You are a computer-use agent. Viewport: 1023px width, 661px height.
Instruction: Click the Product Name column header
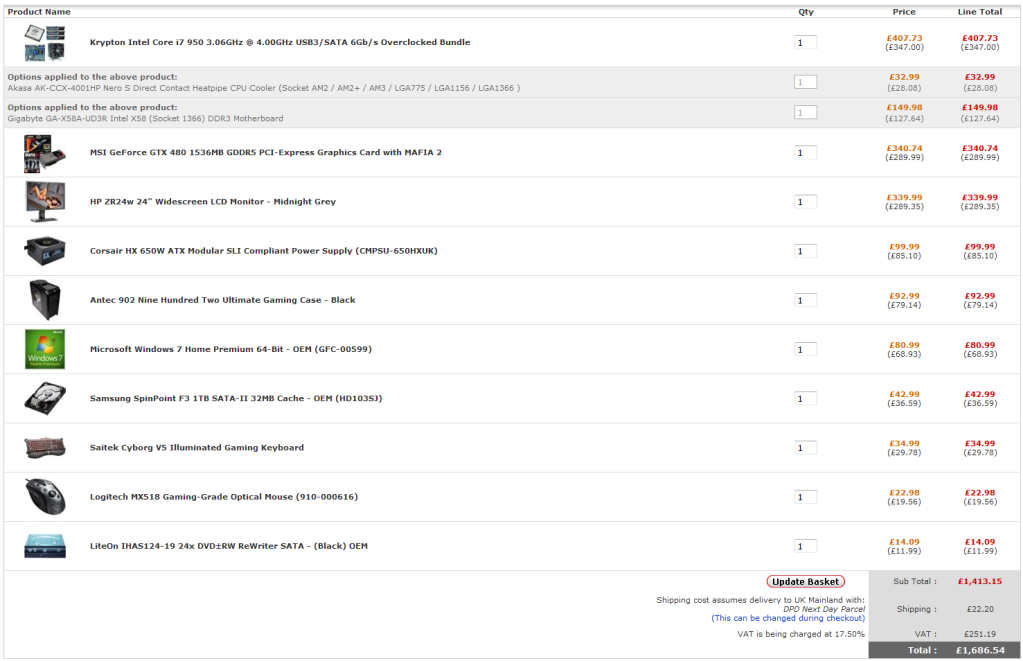[39, 12]
